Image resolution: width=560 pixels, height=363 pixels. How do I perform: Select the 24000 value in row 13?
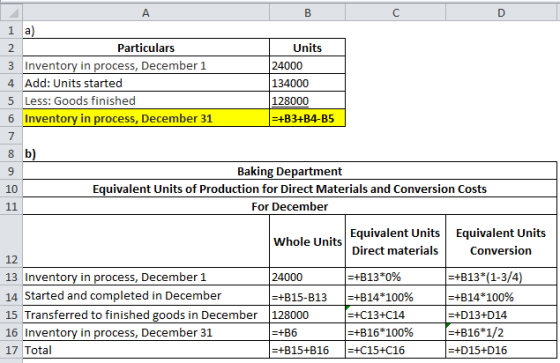[308, 277]
